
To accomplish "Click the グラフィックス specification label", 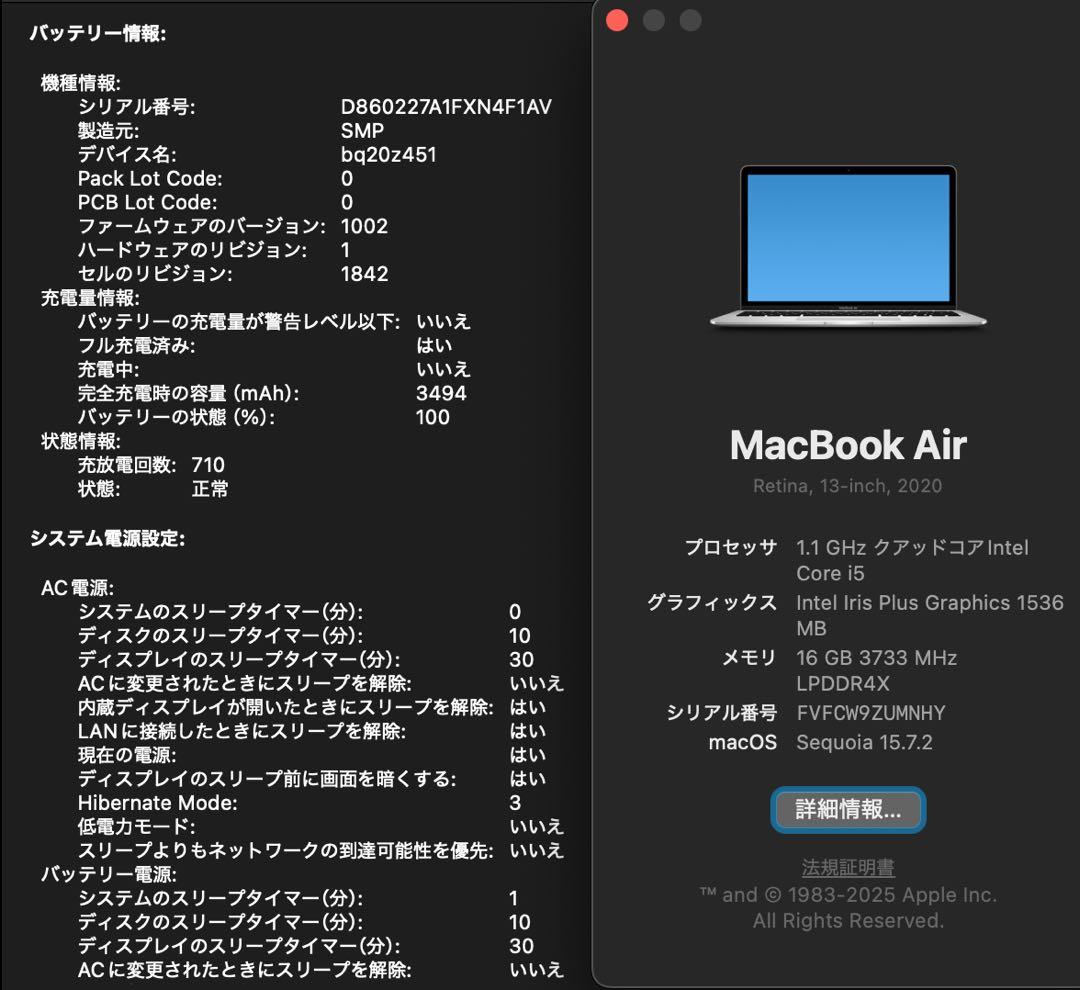I will coord(712,603).
